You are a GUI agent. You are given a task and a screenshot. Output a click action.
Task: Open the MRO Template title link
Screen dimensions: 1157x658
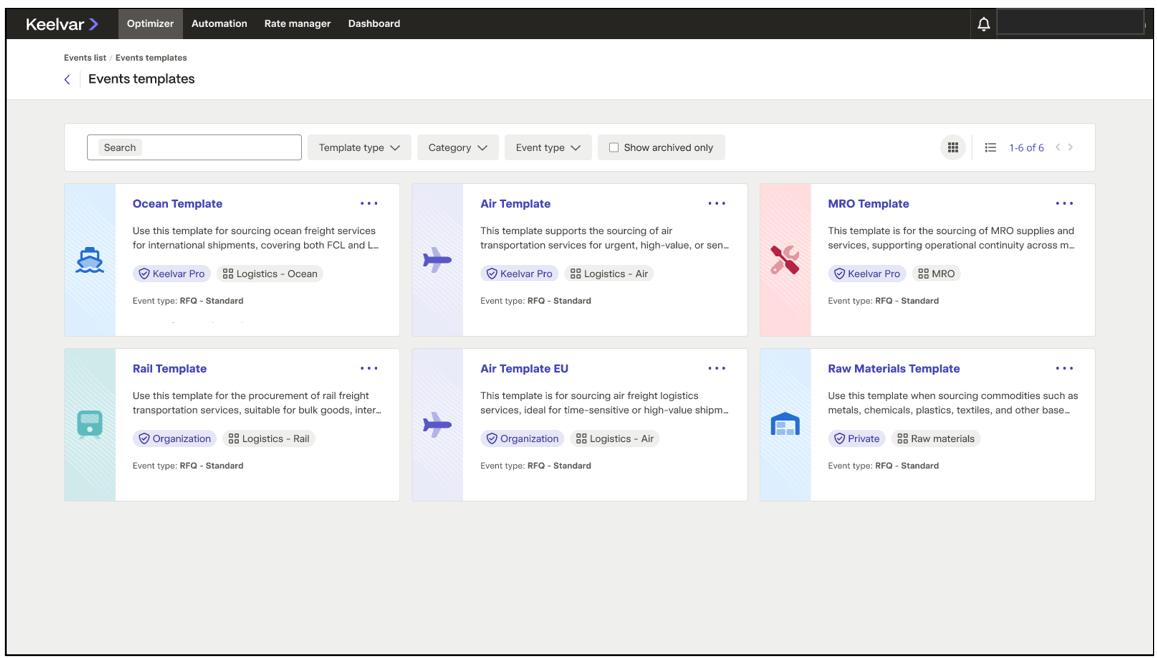pos(868,204)
